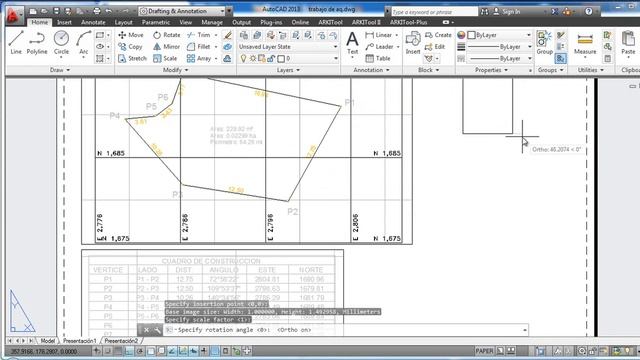Image resolution: width=640 pixels, height=360 pixels.
Task: Click Create block tool
Action: (438, 35)
